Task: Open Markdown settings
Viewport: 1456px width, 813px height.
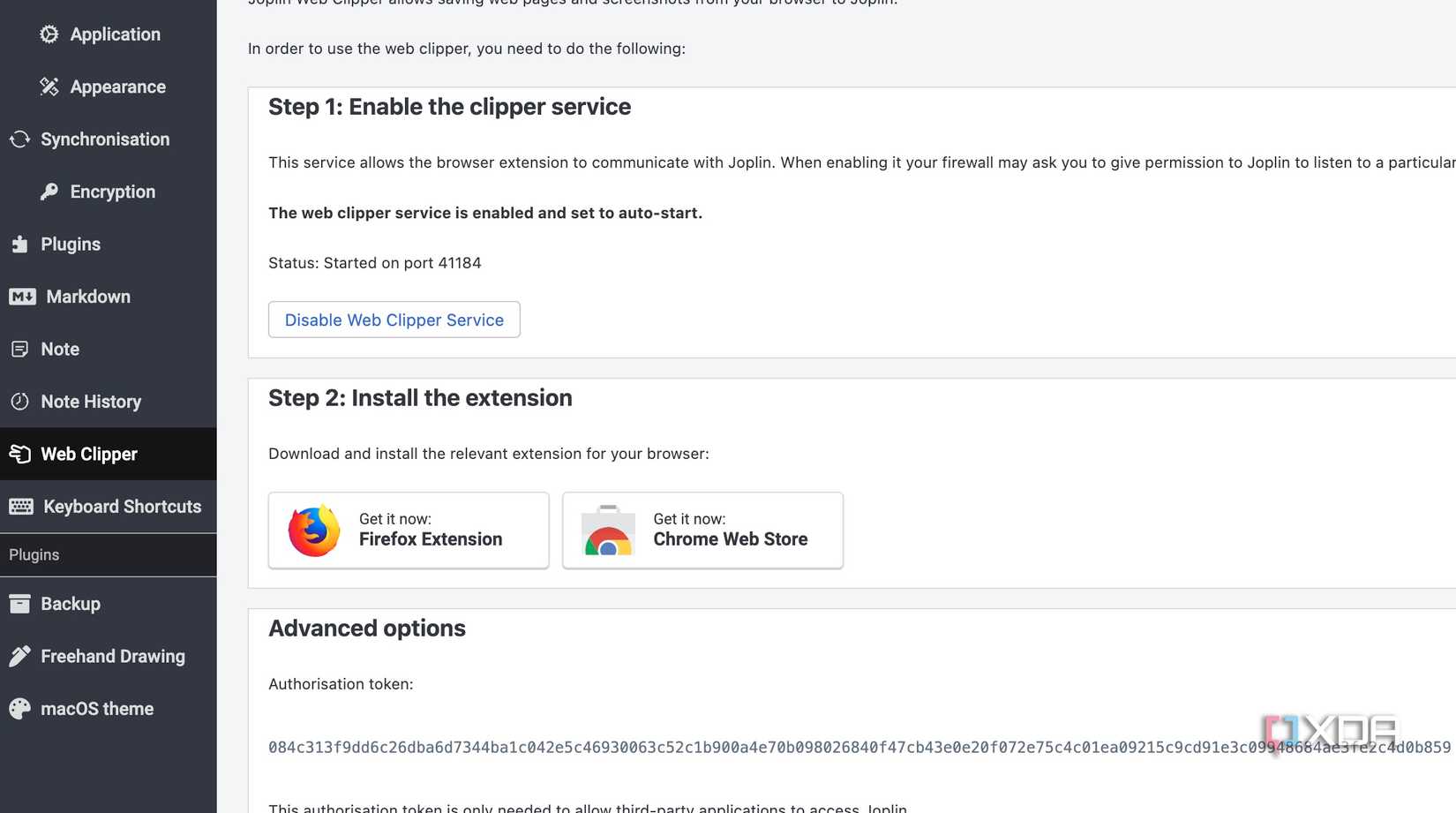Action: 88,297
